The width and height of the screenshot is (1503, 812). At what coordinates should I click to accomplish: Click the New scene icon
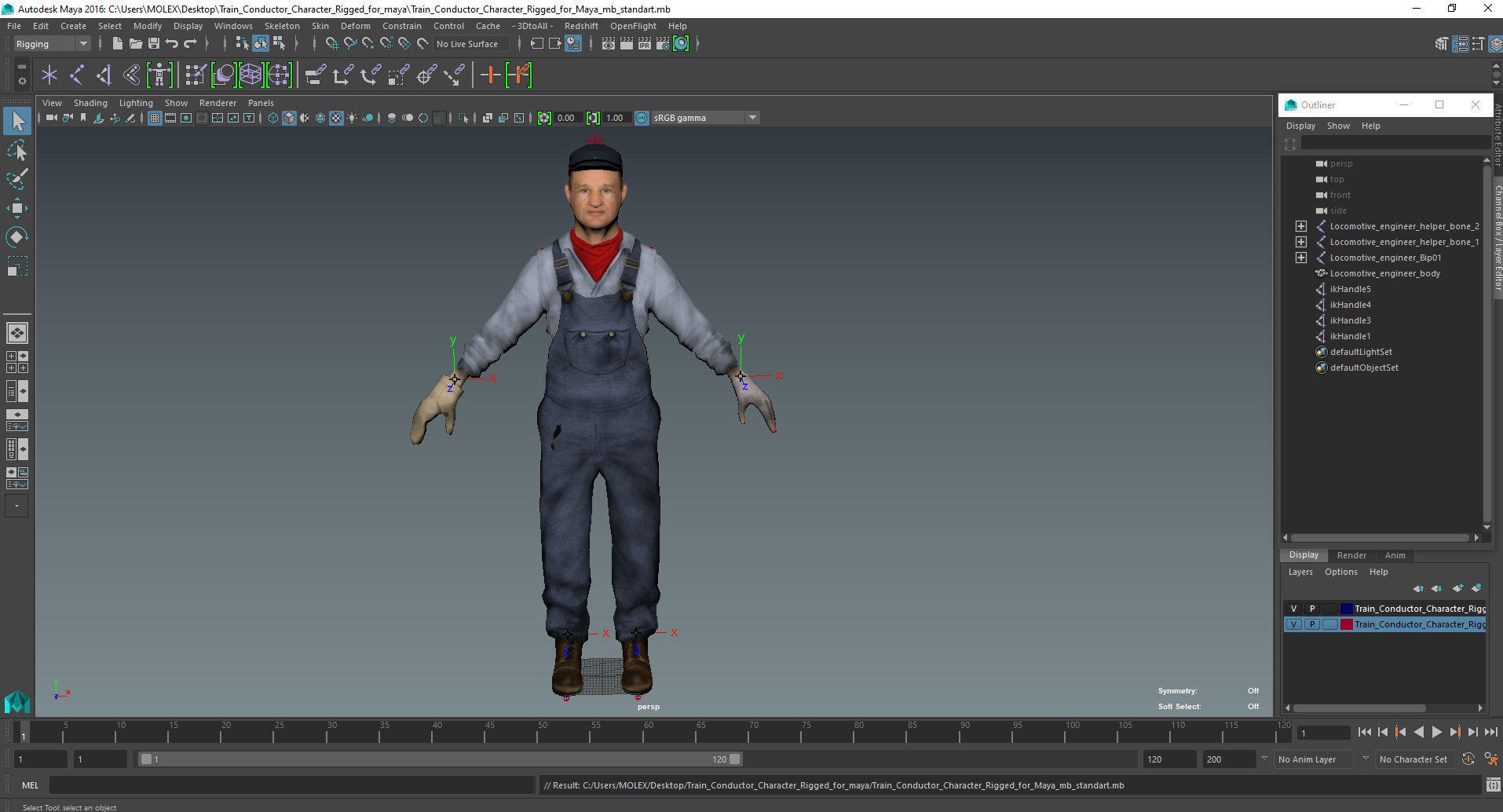click(x=117, y=44)
